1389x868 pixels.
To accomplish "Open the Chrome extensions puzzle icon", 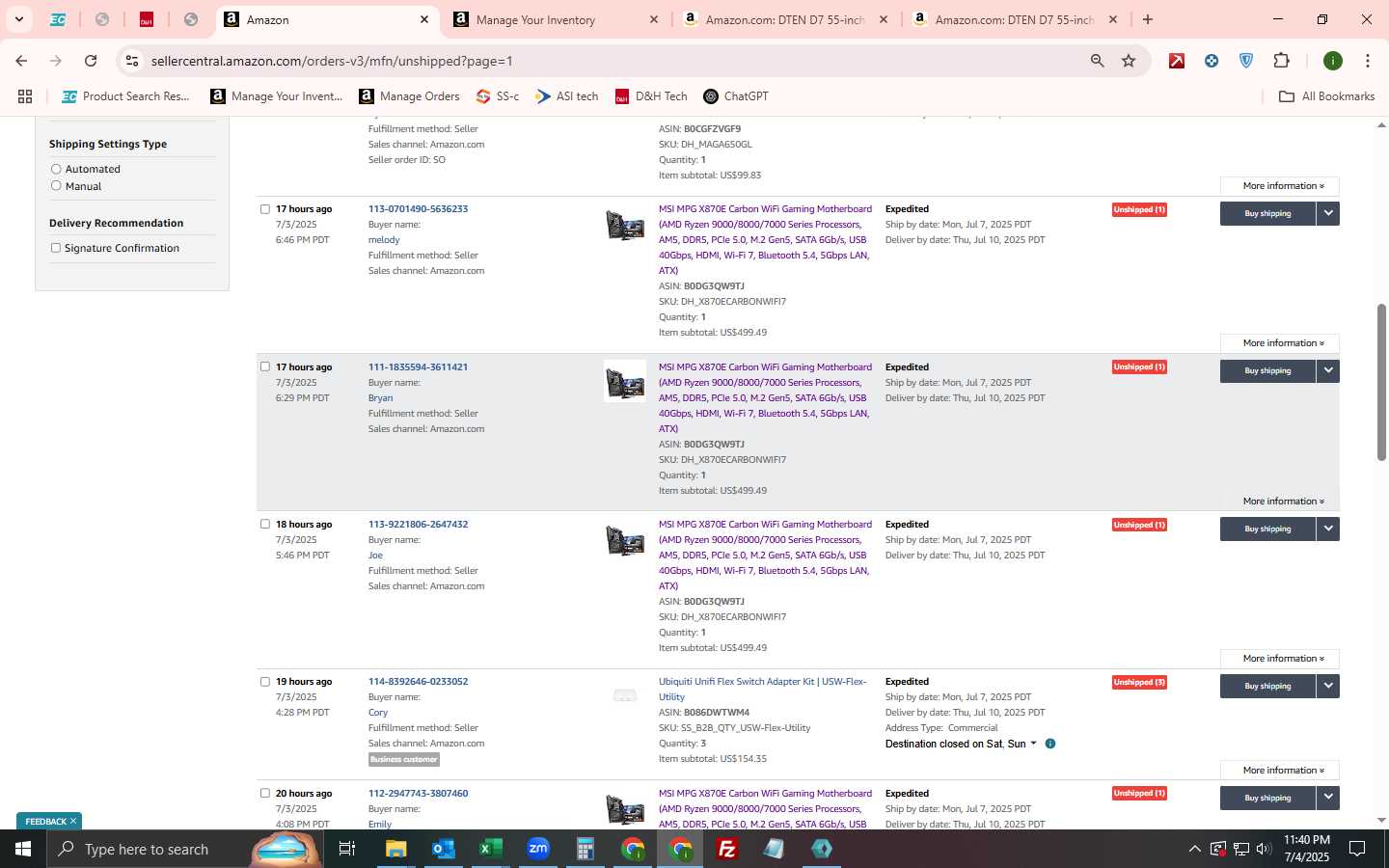I will pos(1281,61).
